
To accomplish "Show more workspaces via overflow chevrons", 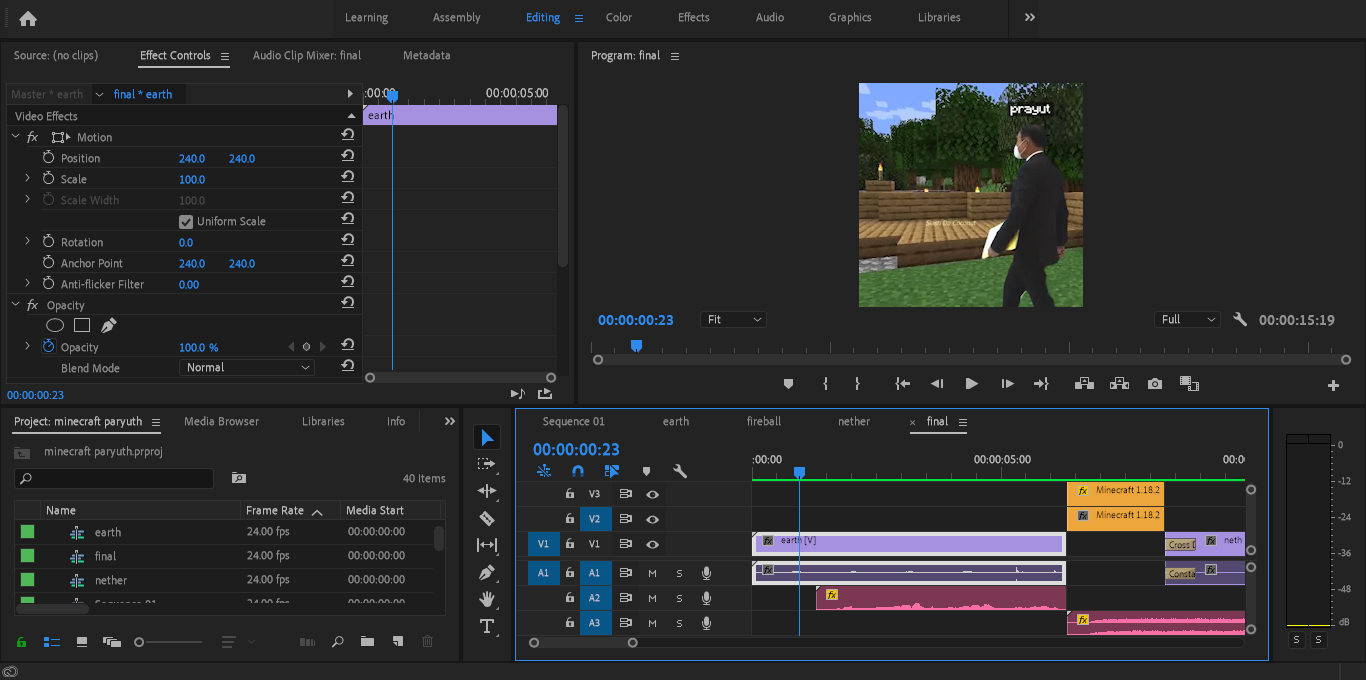I will pos(1030,17).
